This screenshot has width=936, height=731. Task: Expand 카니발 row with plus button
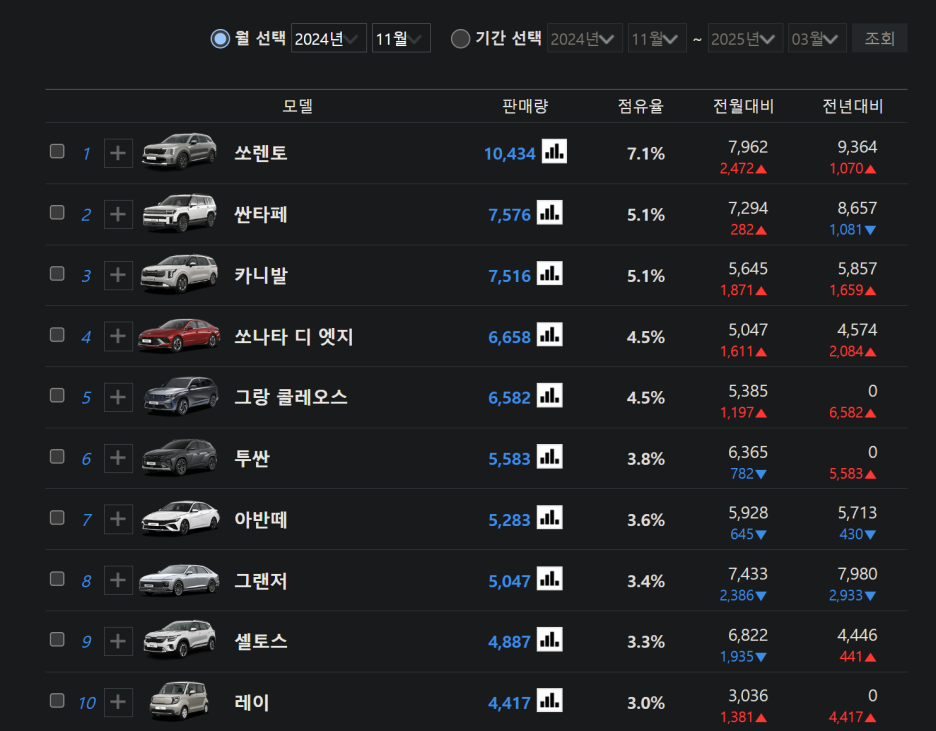pos(118,275)
